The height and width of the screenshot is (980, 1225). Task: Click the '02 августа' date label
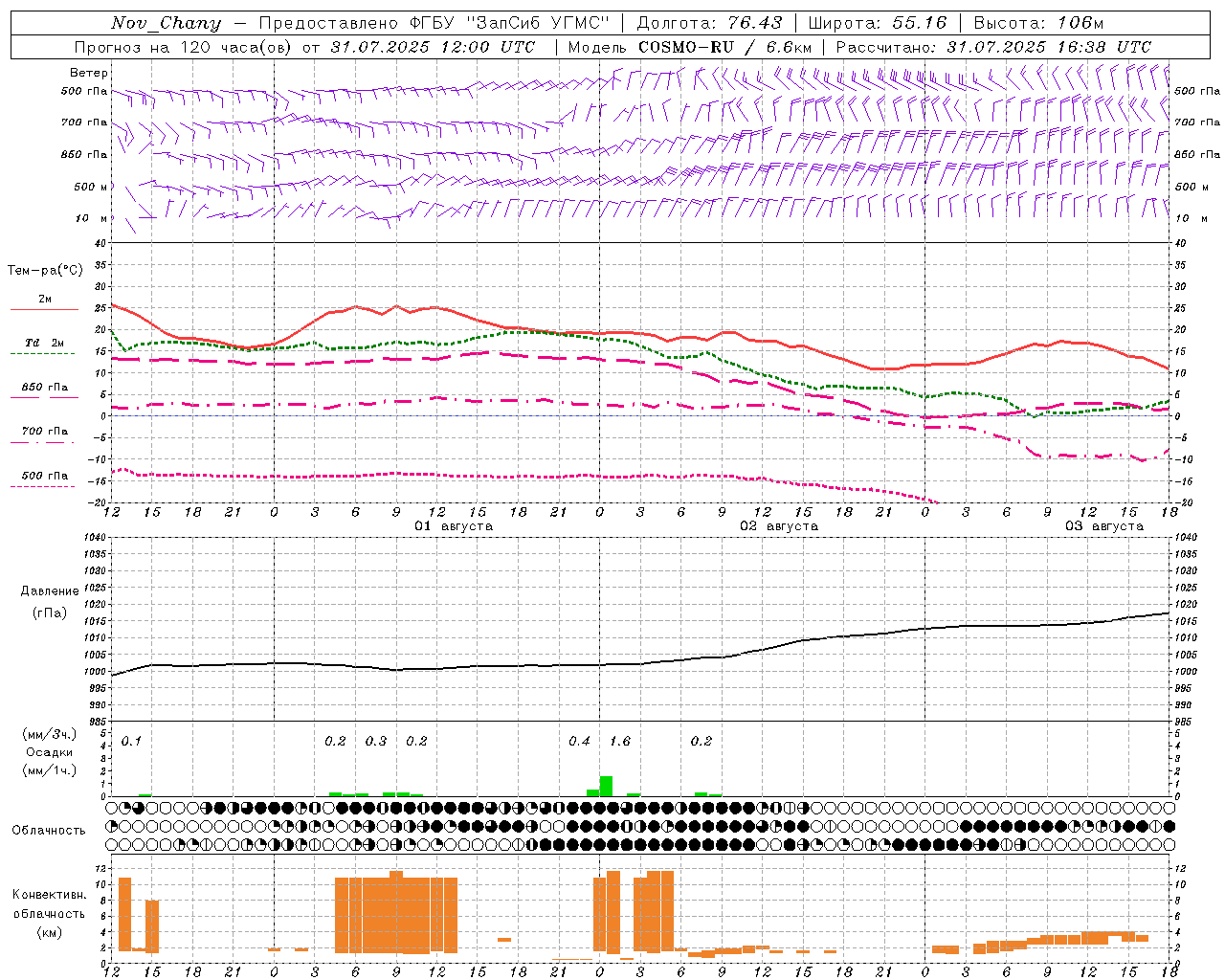(779, 526)
